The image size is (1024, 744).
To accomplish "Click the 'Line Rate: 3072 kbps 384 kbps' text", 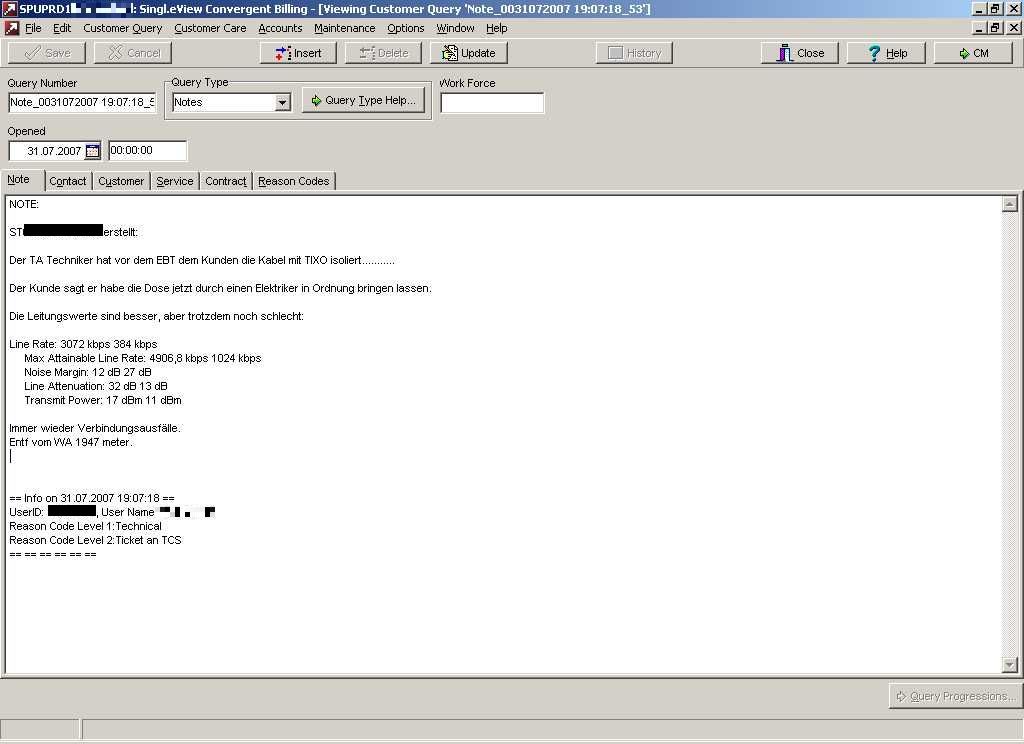I will point(83,344).
